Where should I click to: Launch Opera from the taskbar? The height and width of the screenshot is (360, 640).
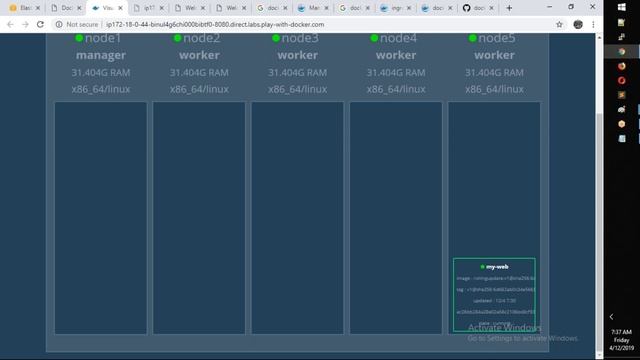[x=622, y=80]
